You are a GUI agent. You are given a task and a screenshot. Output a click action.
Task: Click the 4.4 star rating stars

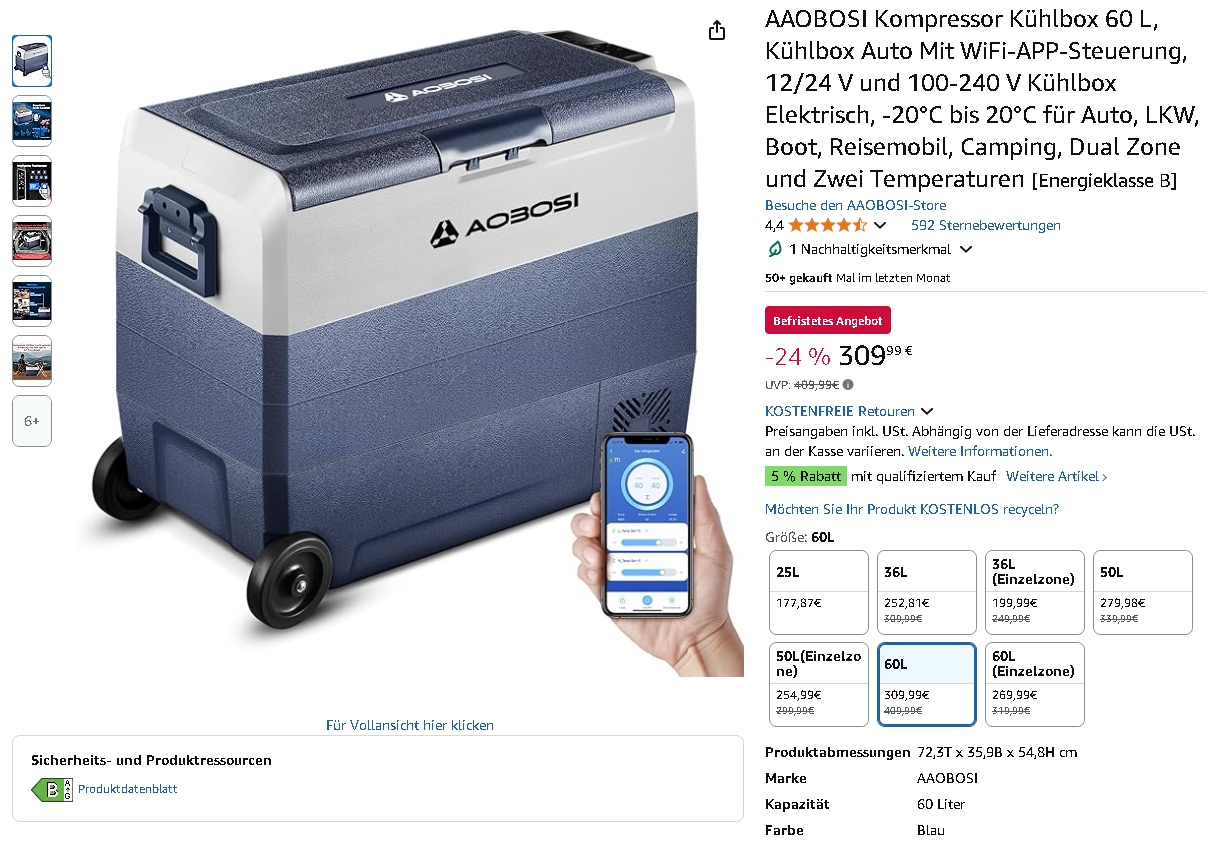[827, 225]
